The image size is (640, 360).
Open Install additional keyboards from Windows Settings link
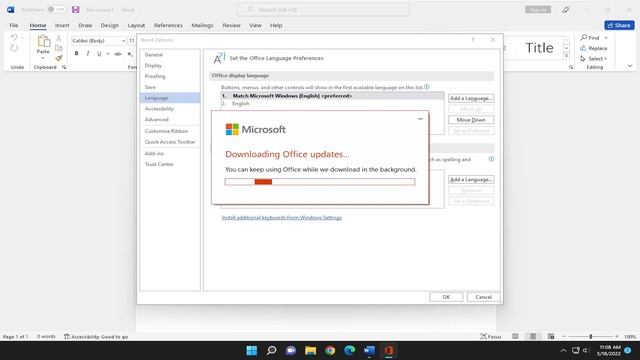[282, 218]
